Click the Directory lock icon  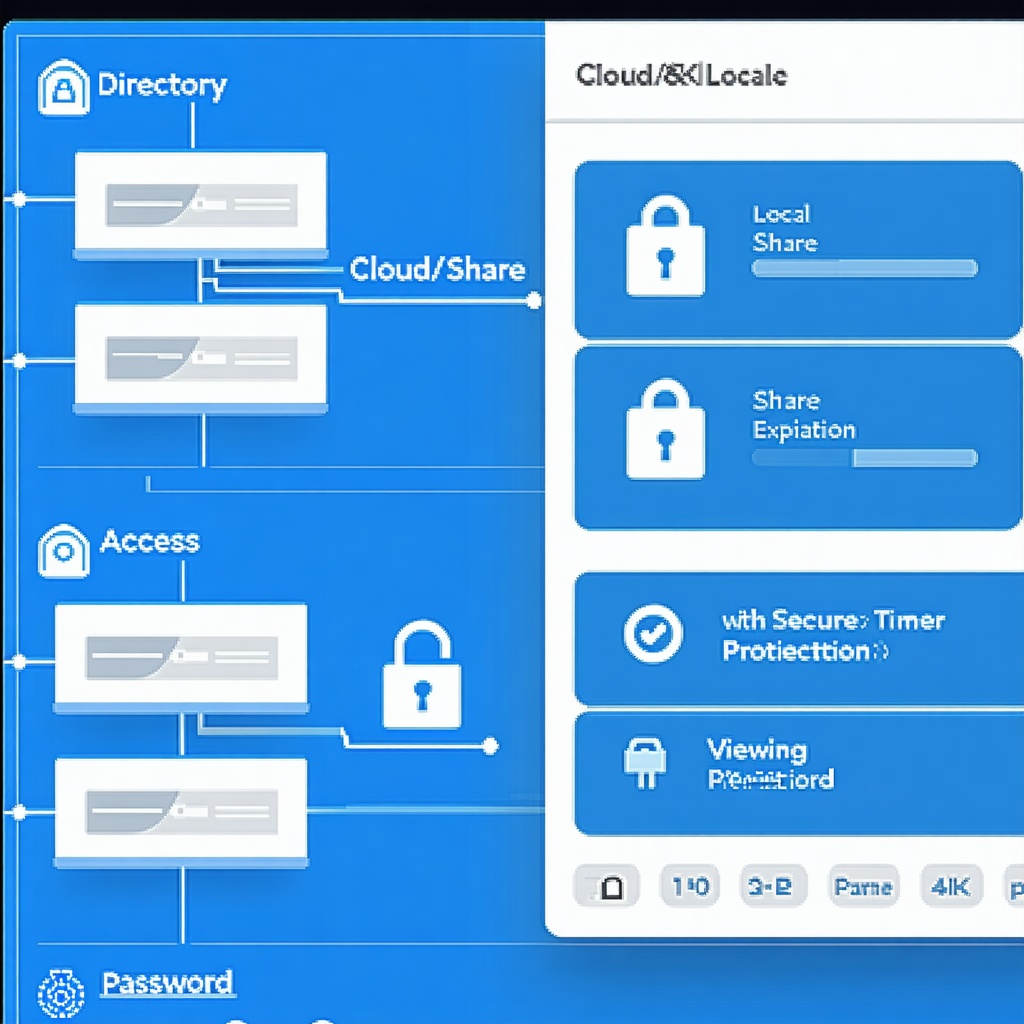pyautogui.click(x=63, y=89)
